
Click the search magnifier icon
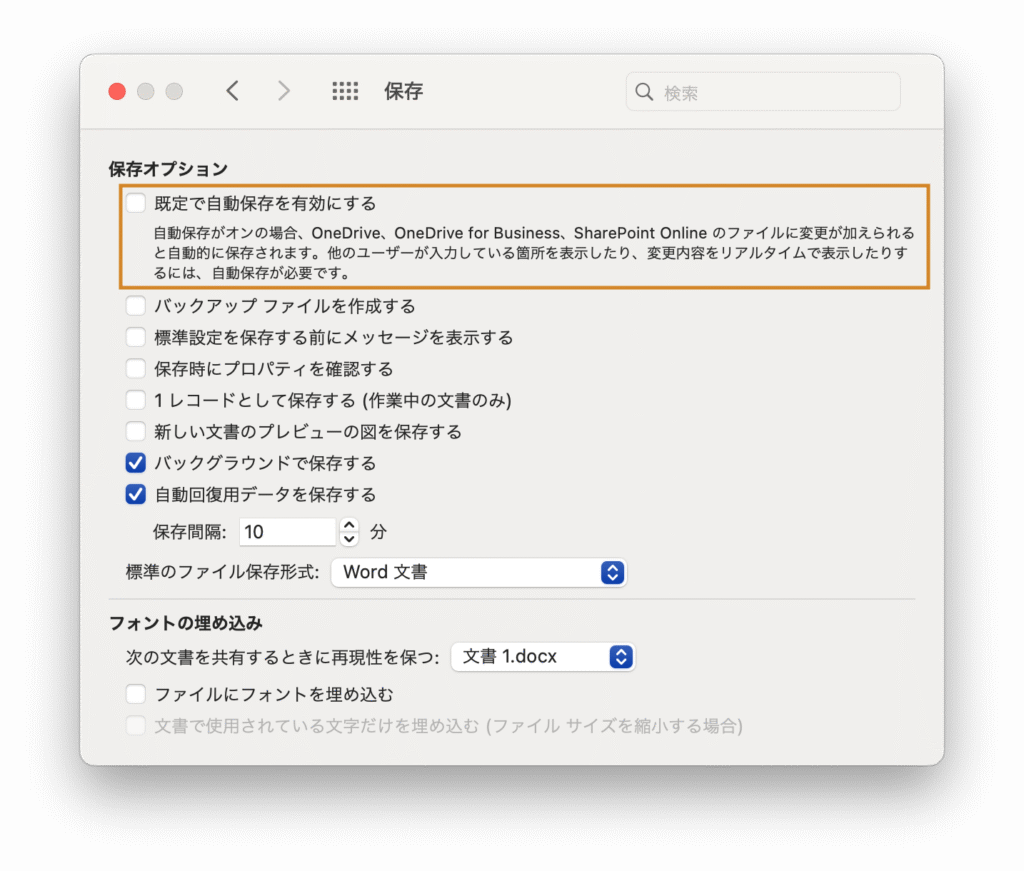click(644, 92)
